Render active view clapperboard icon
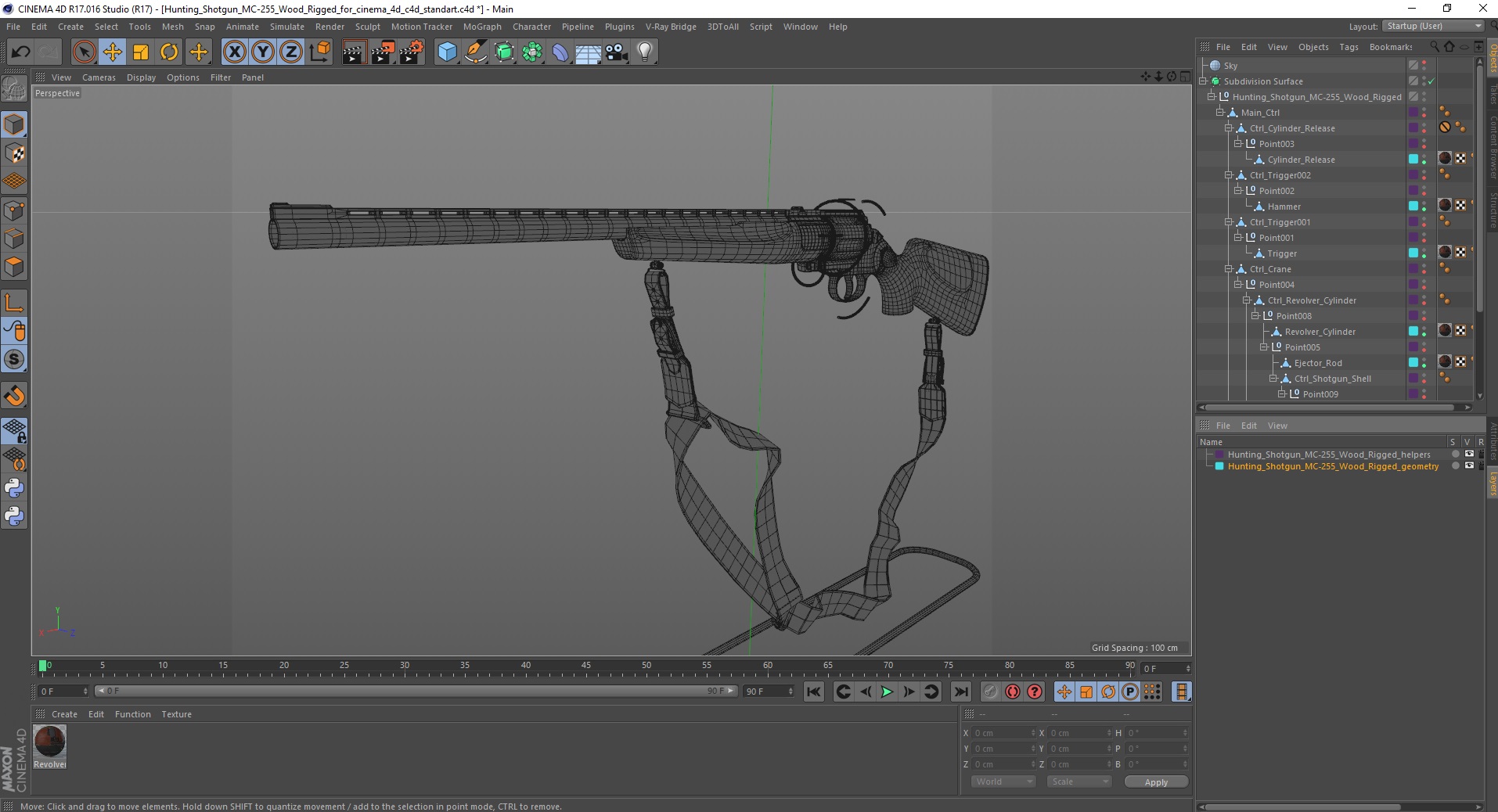 (x=353, y=52)
